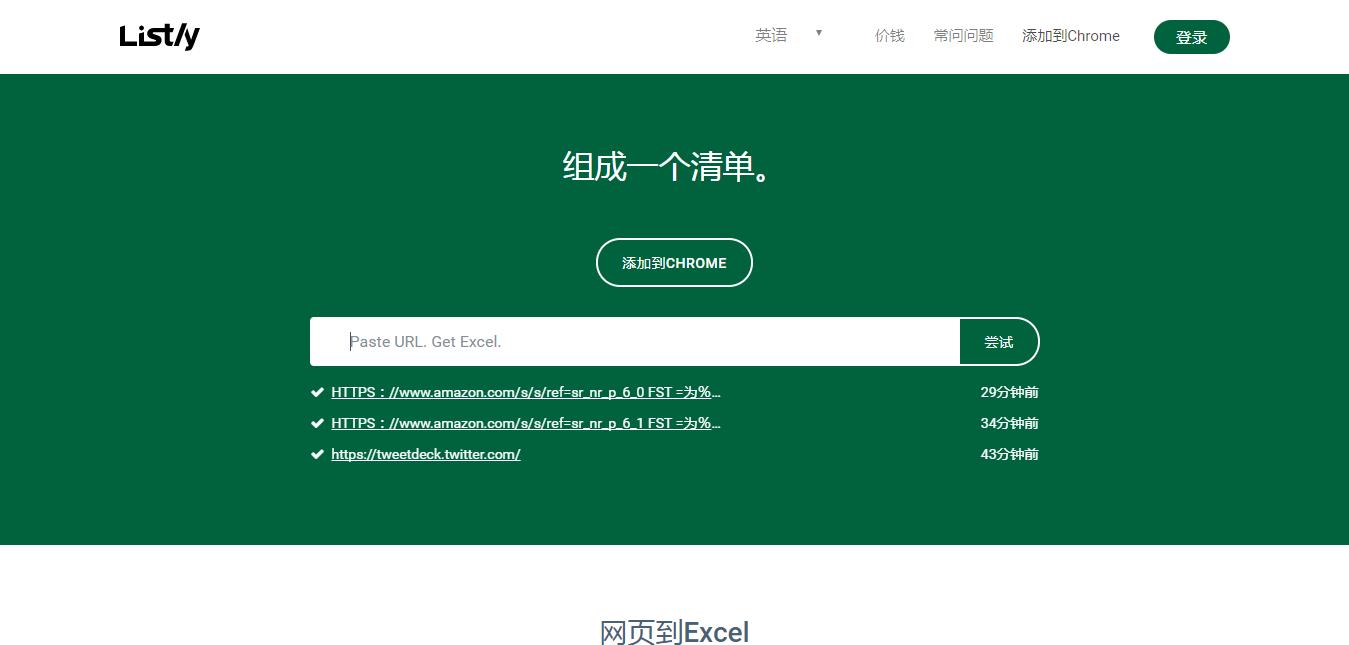
Task: Click the checkmark beside the first Amazon URL
Action: click(317, 391)
